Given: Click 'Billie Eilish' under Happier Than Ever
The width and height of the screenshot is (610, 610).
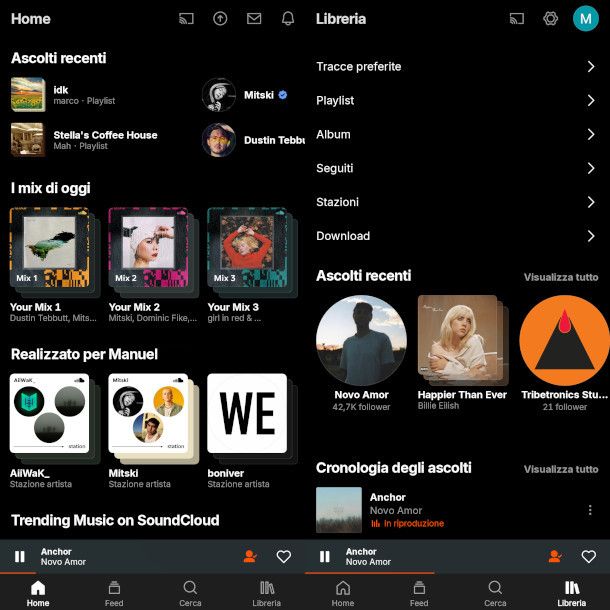Looking at the screenshot, I should [438, 406].
